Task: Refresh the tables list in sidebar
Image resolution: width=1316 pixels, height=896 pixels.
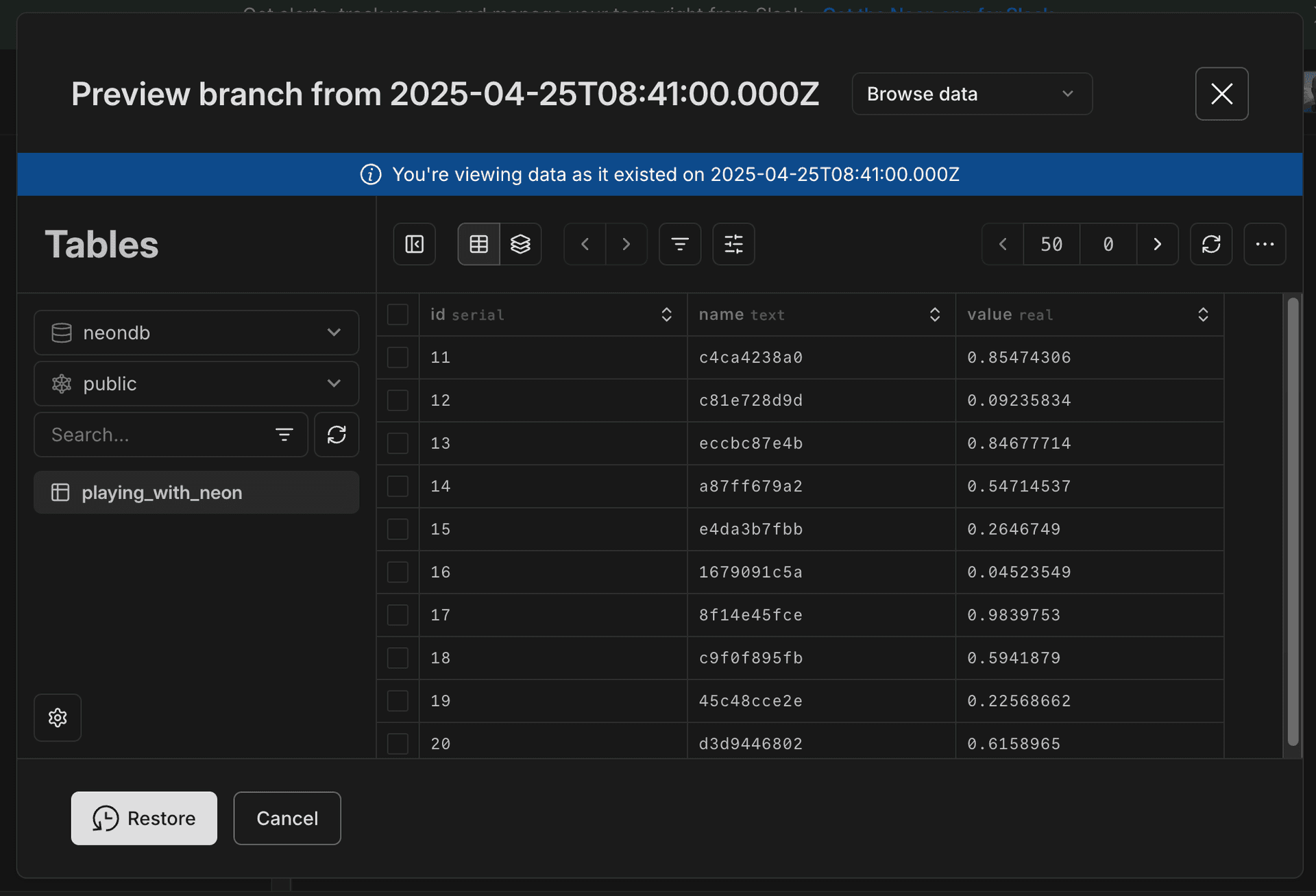Action: [x=337, y=434]
